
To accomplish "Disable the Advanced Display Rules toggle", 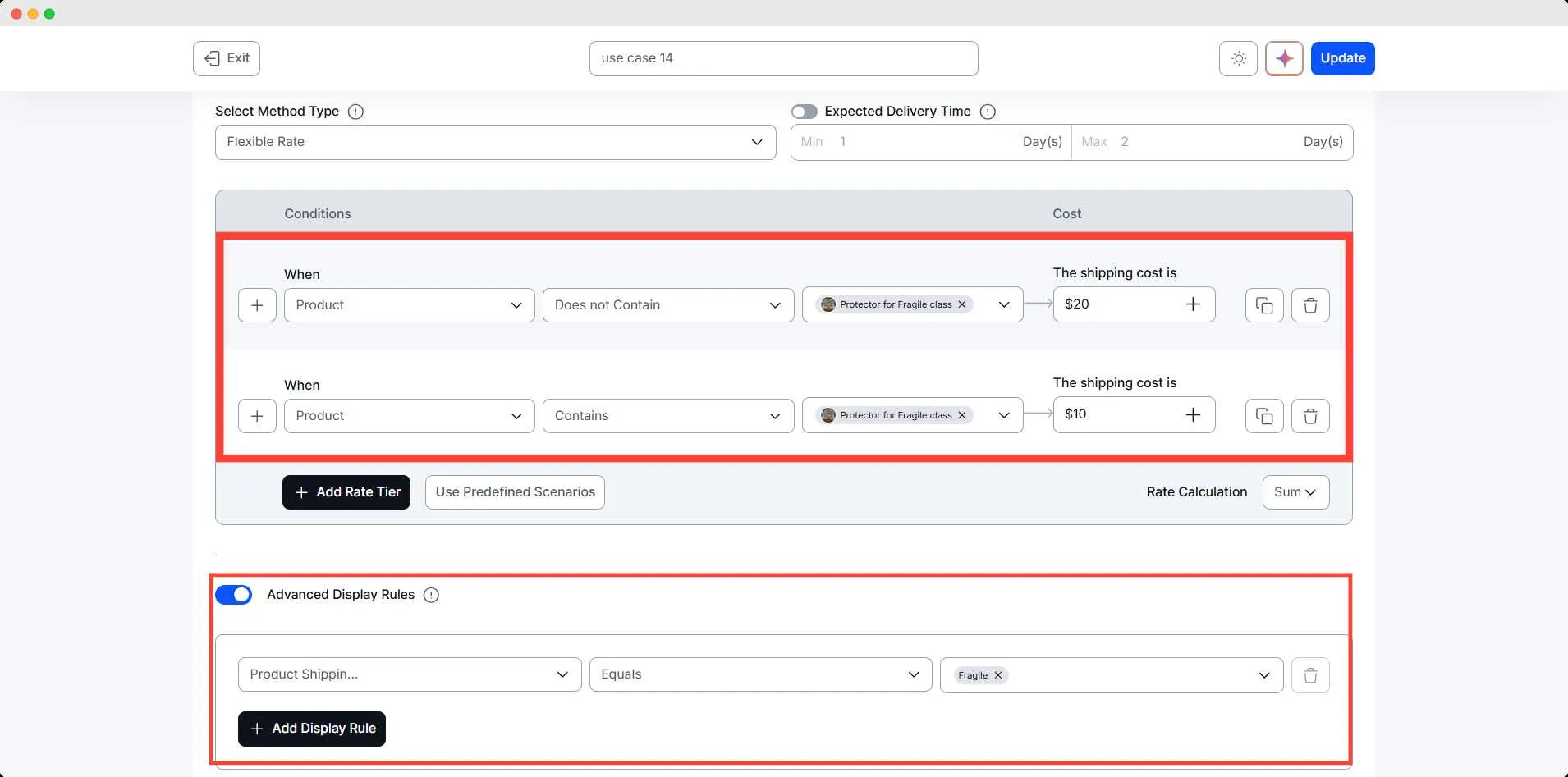I will click(x=234, y=595).
